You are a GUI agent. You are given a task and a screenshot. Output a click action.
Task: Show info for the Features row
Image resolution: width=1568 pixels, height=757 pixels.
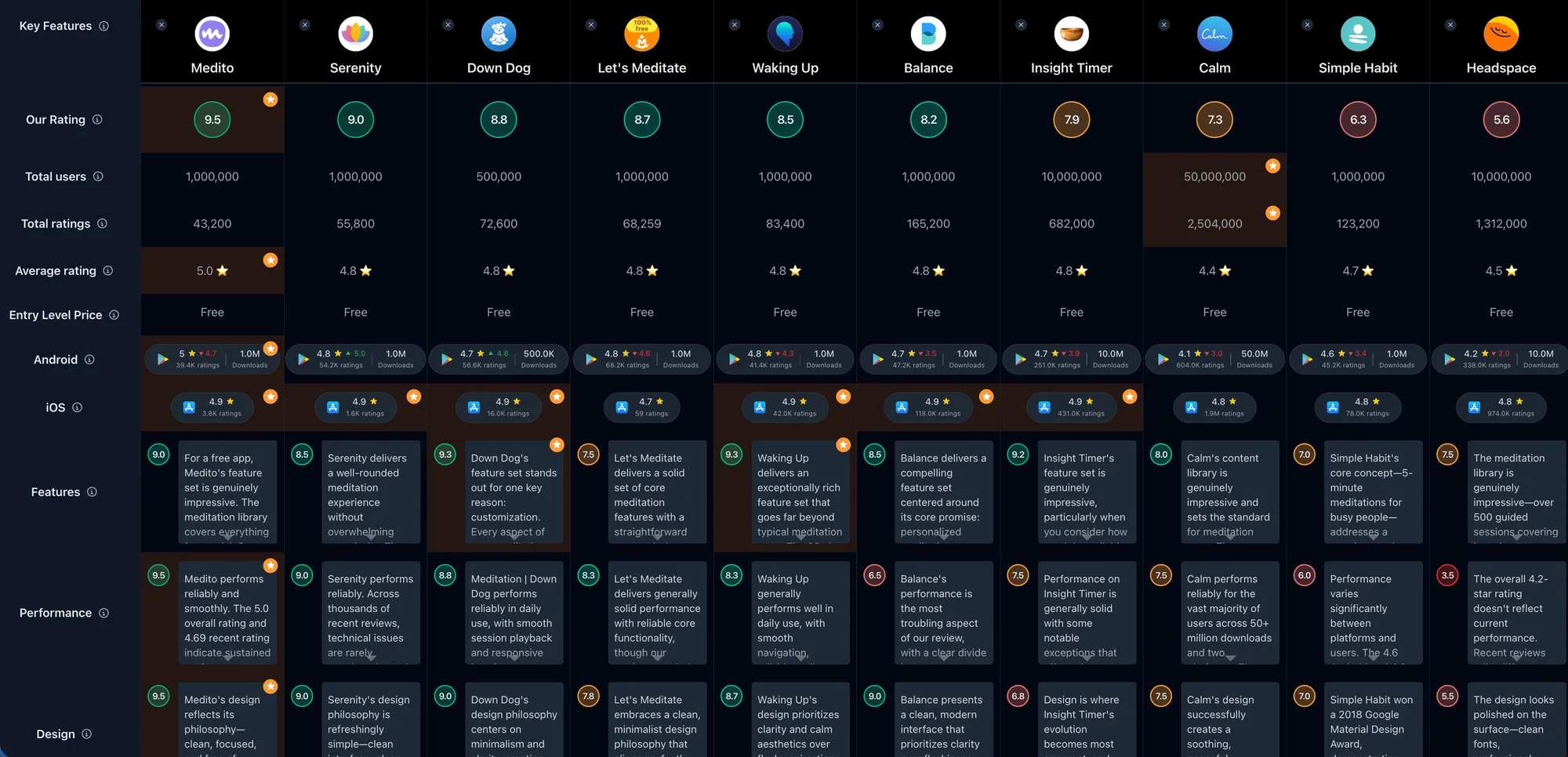click(x=92, y=492)
